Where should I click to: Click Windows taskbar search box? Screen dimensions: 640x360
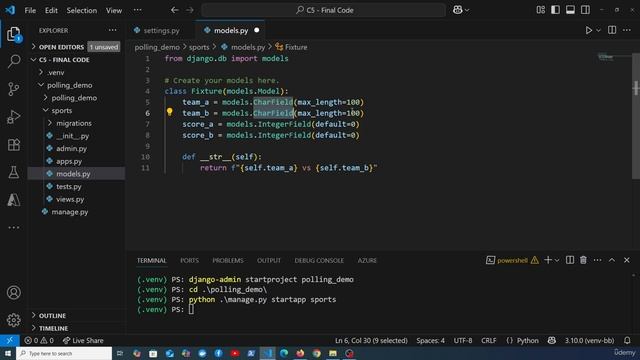tap(64, 353)
